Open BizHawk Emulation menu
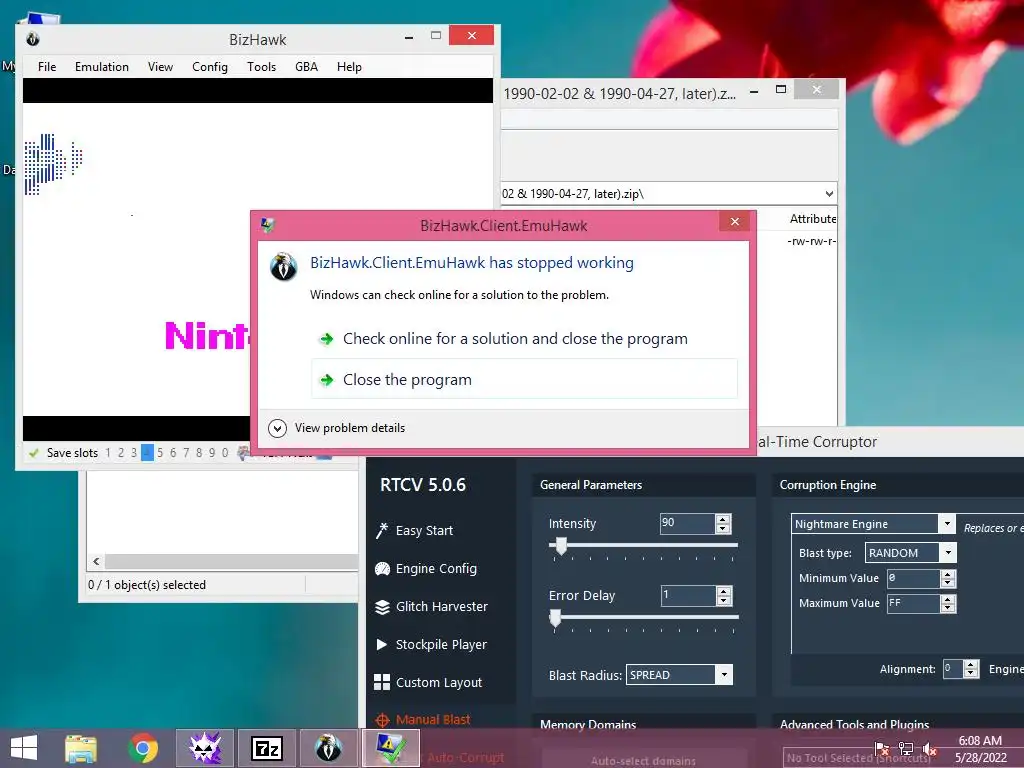This screenshot has width=1024, height=768. coord(102,67)
